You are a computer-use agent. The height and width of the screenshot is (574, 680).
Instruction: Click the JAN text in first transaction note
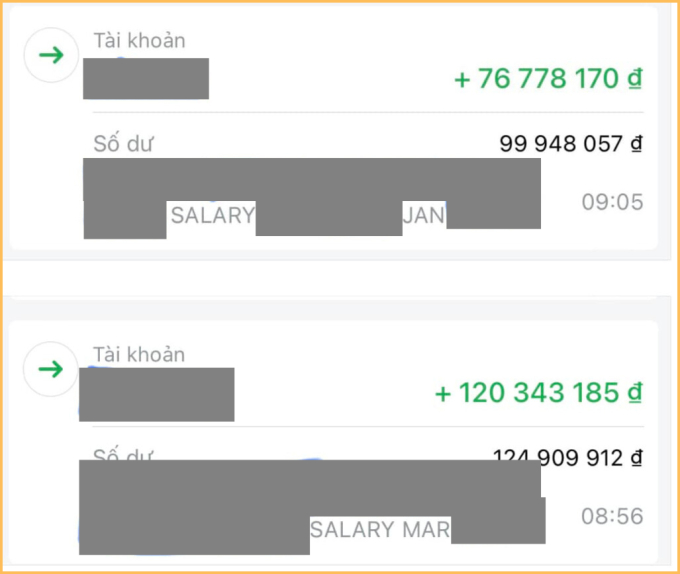424,215
